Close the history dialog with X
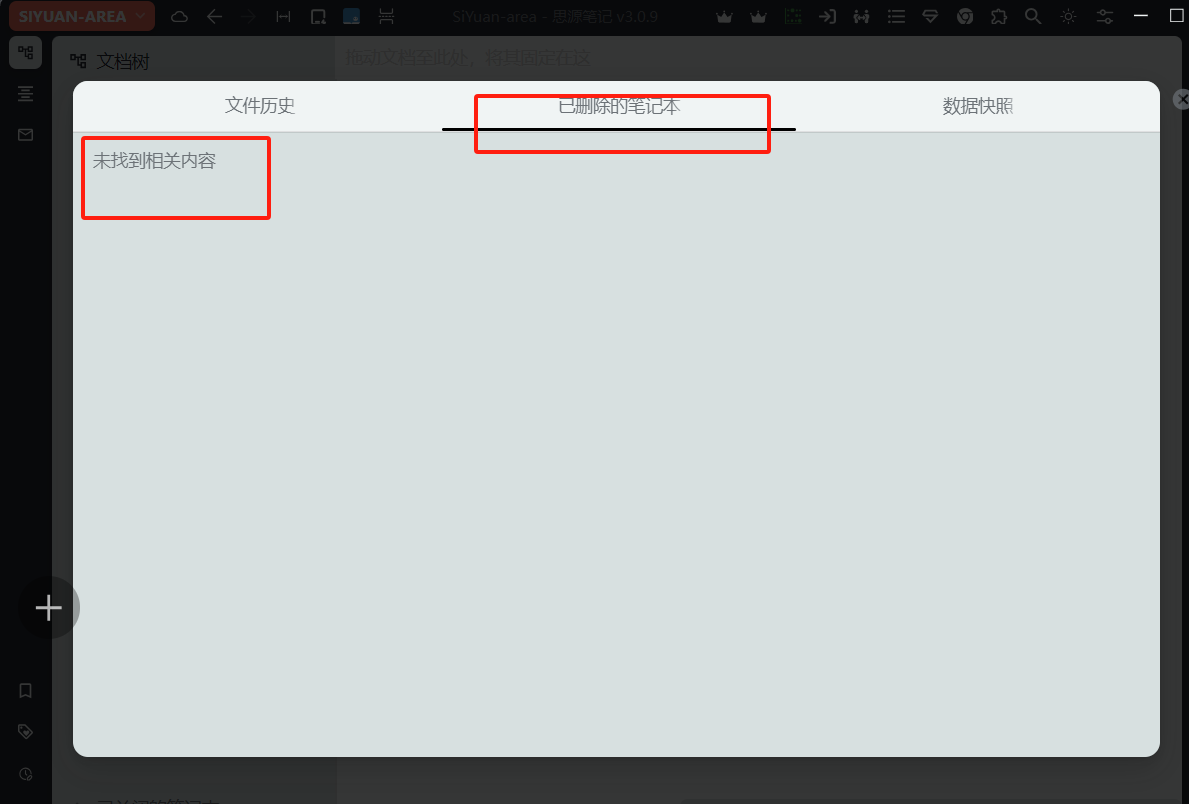This screenshot has width=1189, height=804. click(1181, 99)
